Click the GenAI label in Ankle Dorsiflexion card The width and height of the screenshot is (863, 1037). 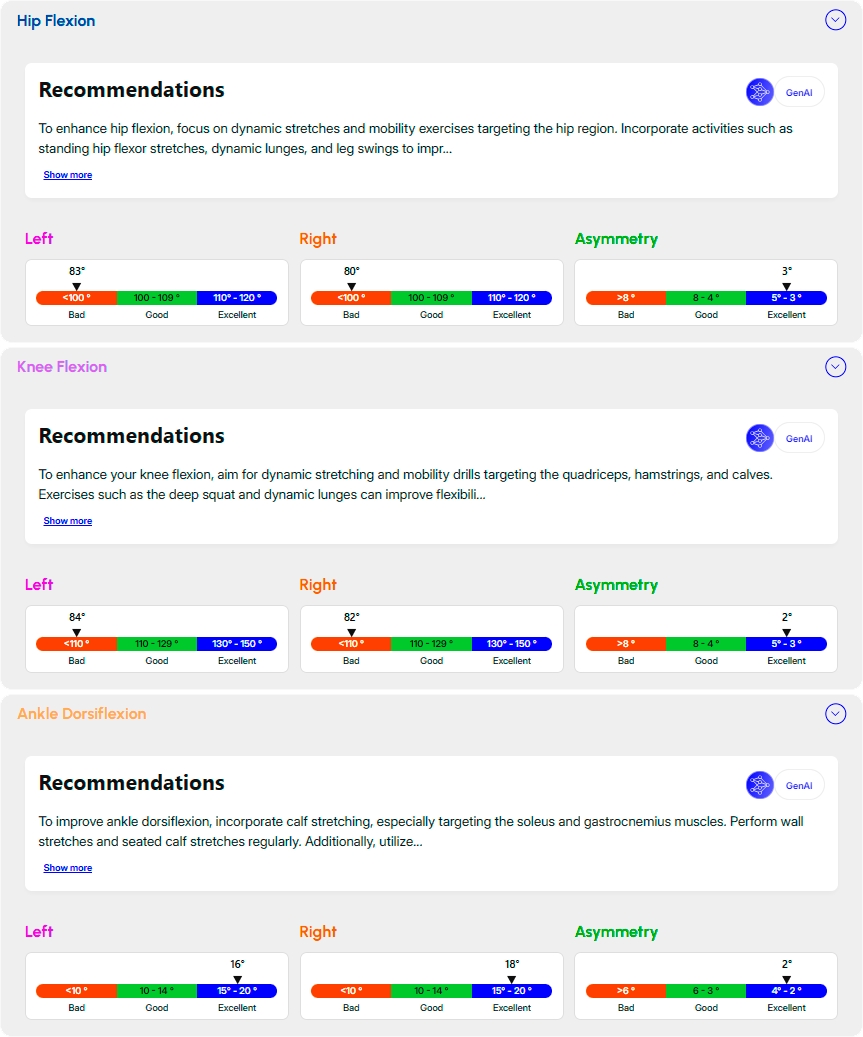click(x=799, y=785)
